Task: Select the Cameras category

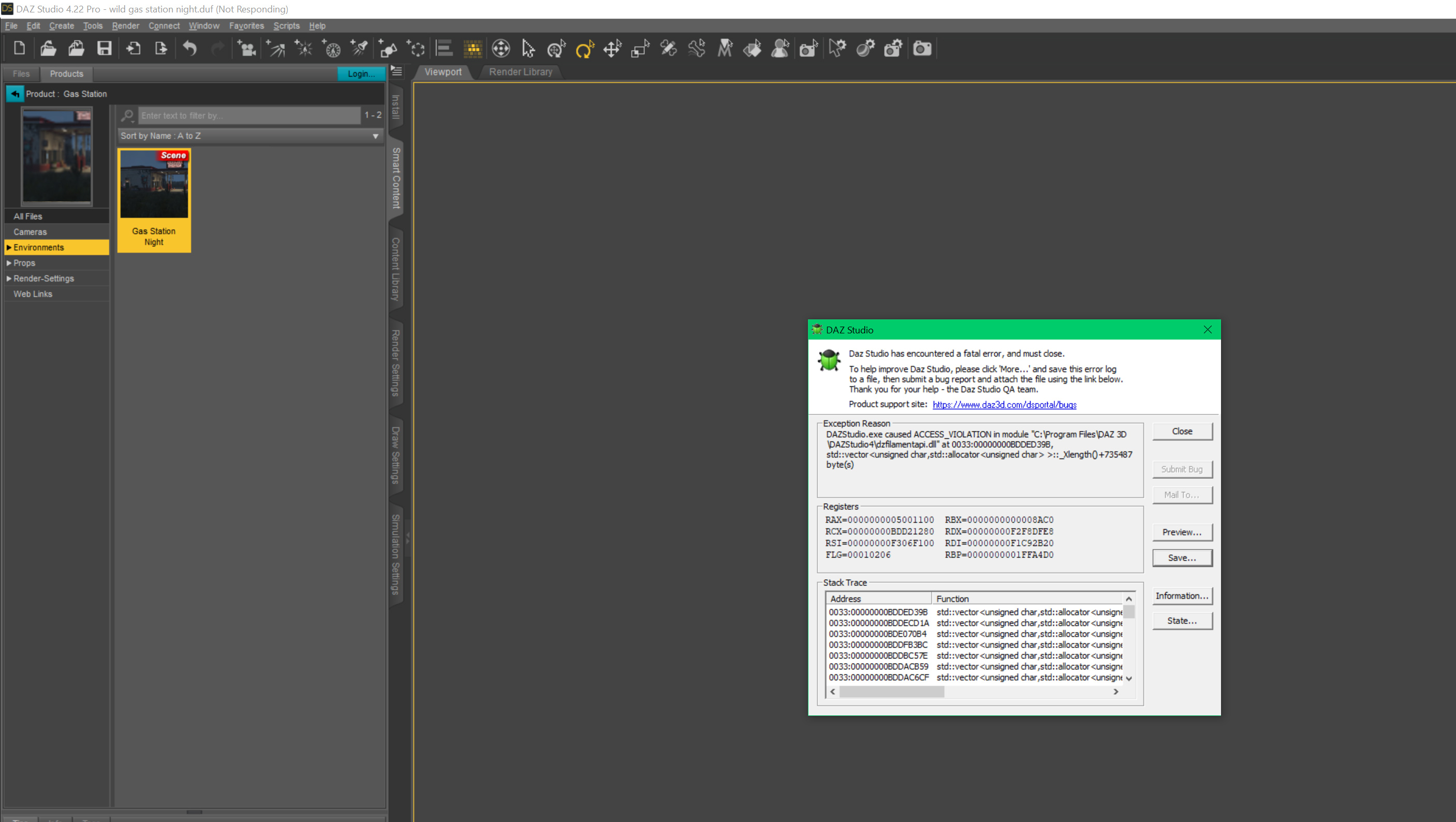Action: [56, 232]
